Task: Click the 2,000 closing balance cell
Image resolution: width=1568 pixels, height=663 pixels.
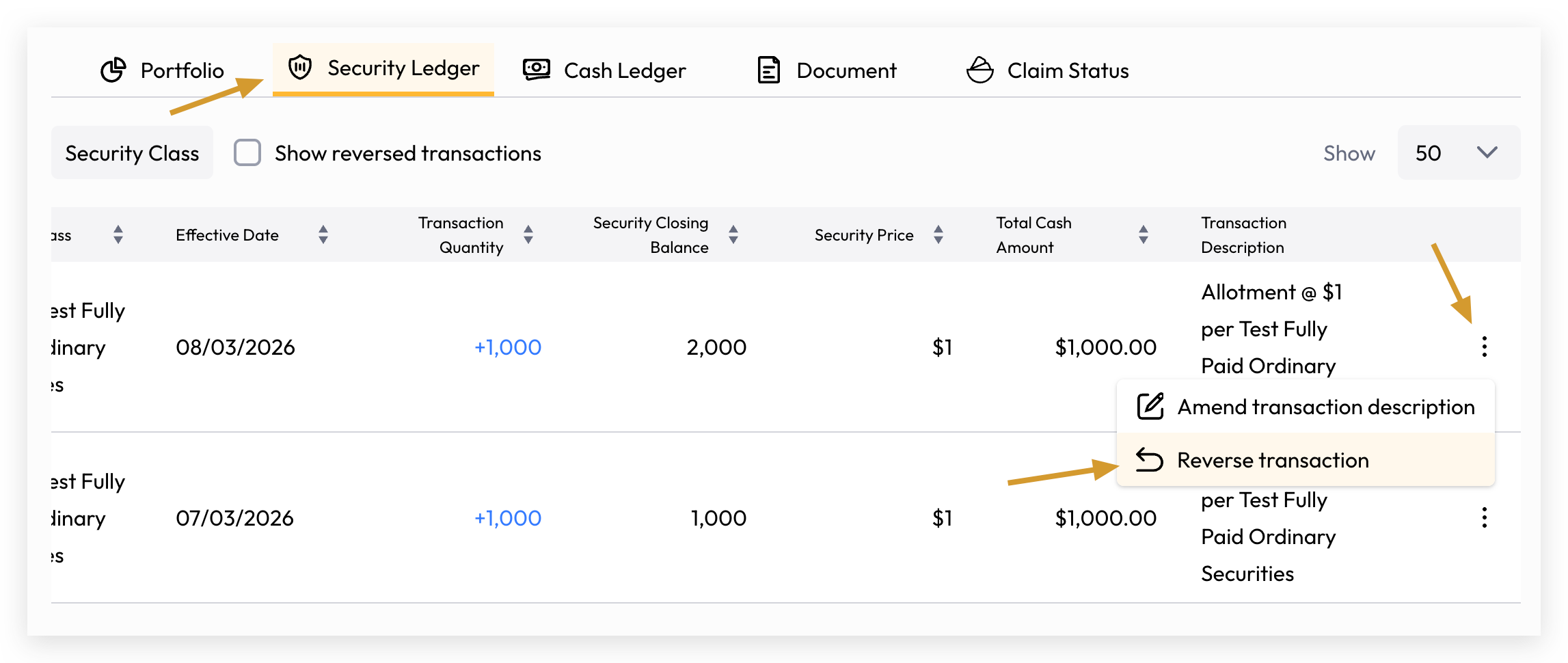Action: (x=716, y=347)
